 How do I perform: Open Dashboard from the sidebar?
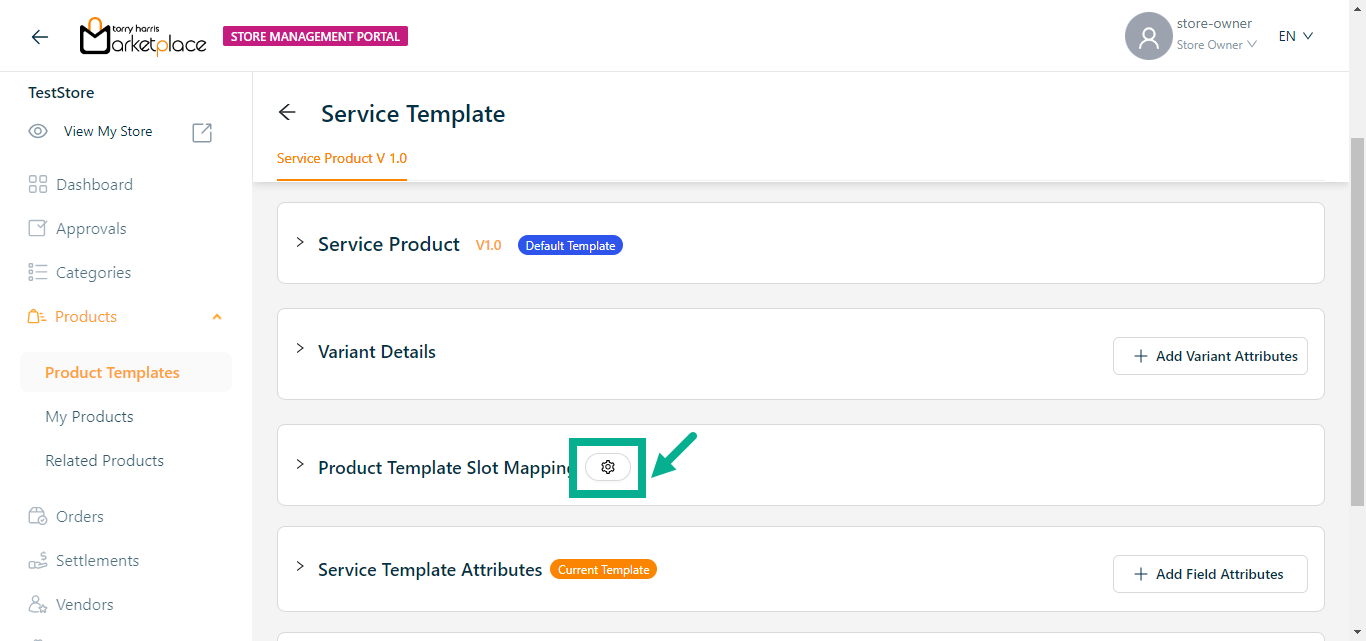click(x=94, y=185)
